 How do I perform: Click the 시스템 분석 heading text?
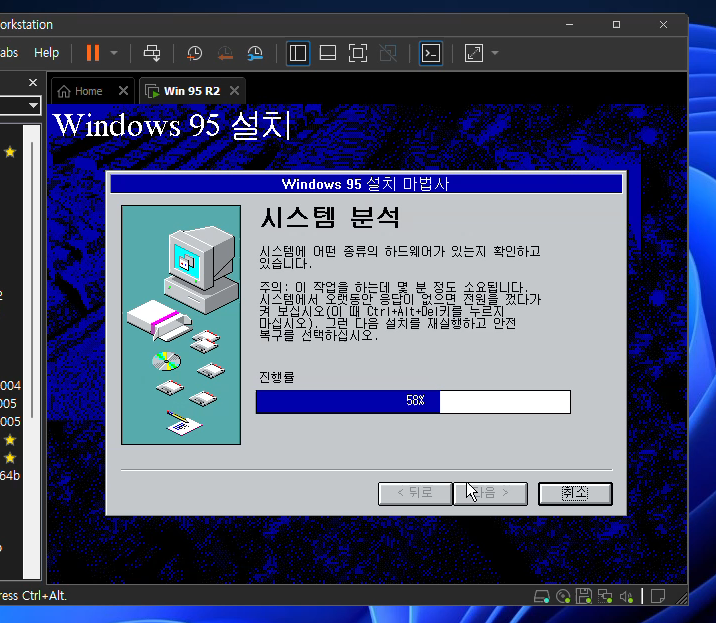[x=330, y=217]
